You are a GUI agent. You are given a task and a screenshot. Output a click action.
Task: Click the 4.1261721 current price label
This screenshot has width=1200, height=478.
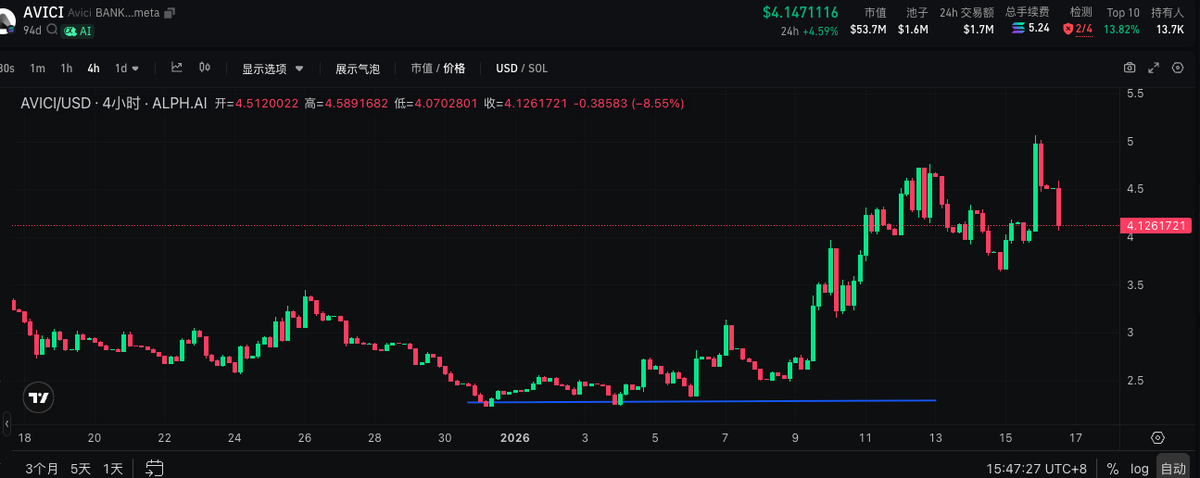tap(1157, 227)
